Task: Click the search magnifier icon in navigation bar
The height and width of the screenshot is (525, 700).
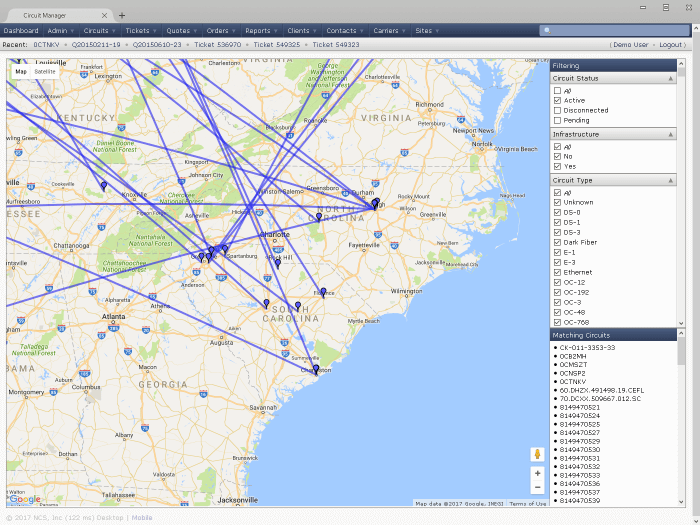Action: pos(546,31)
